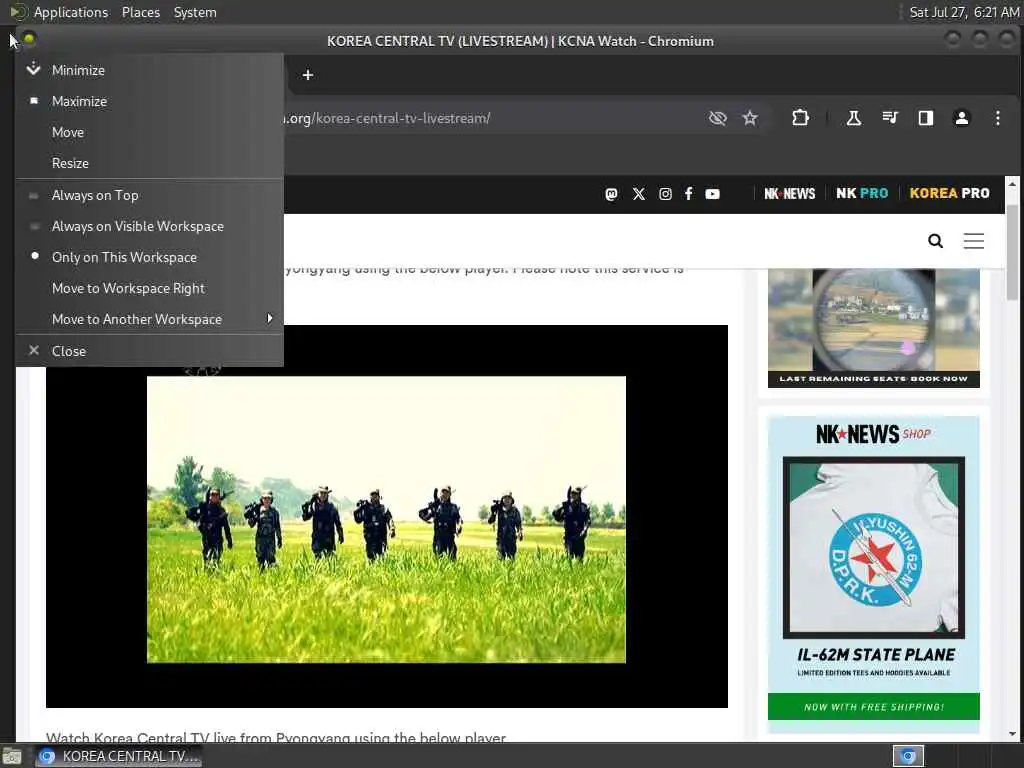1024x768 pixels.
Task: Select Move in the window menu
Action: coord(150,132)
